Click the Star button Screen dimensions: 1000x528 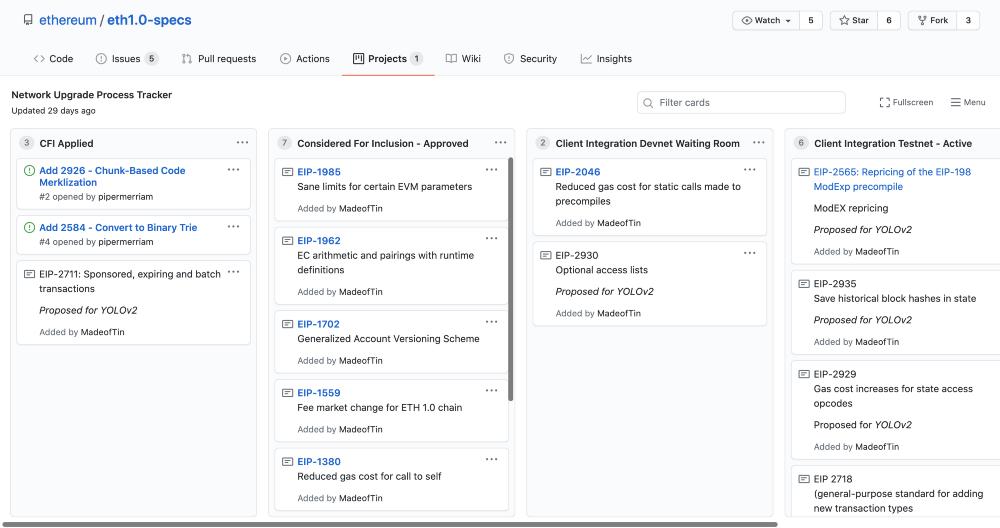coord(853,20)
